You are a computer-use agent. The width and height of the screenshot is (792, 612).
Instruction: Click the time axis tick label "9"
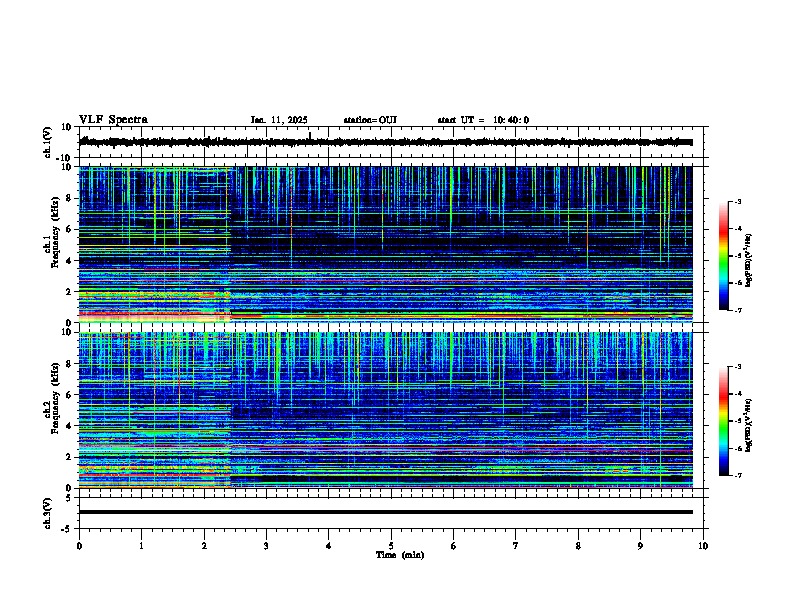tap(640, 546)
